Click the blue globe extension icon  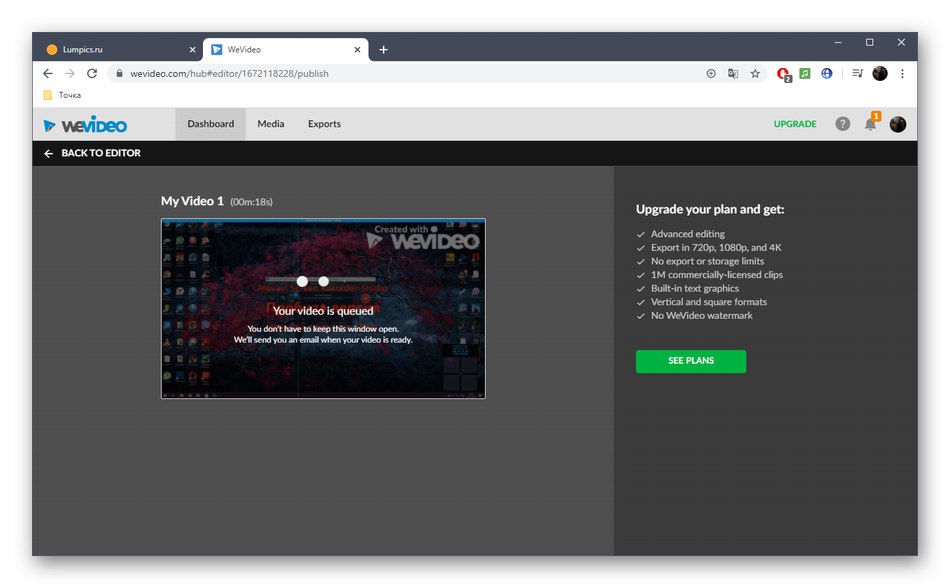(x=826, y=73)
